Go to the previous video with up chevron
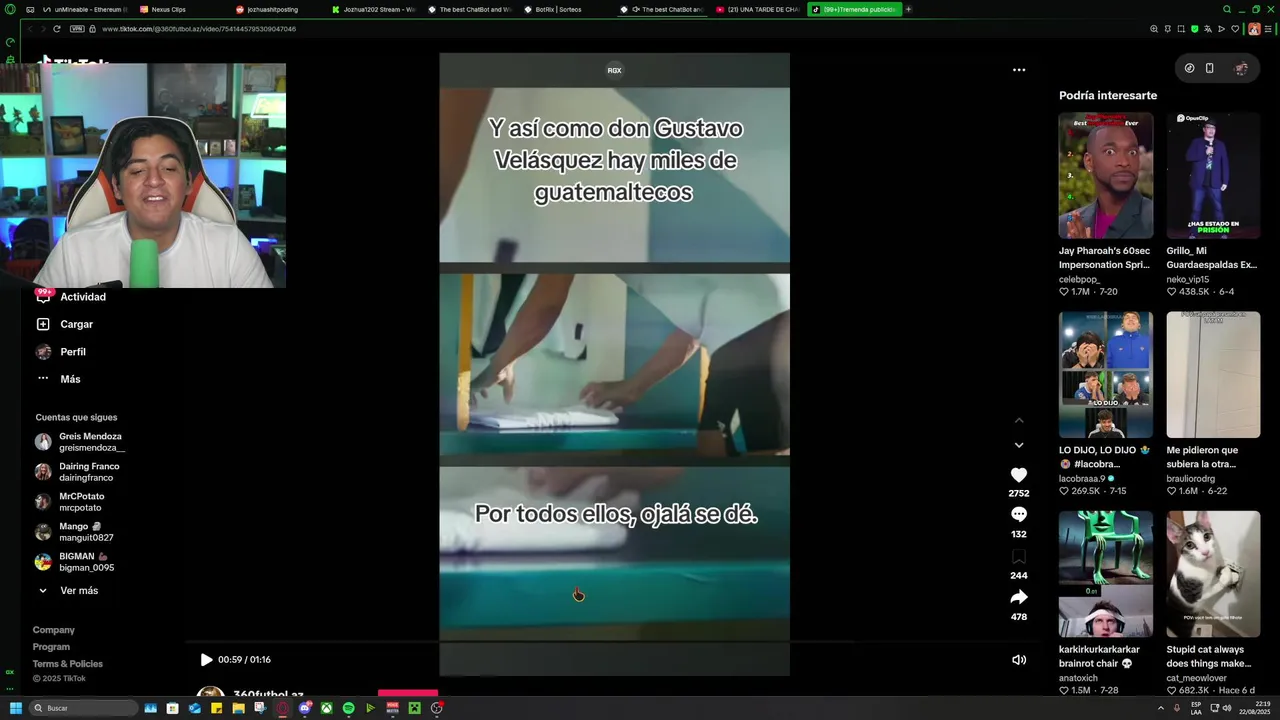 click(x=1019, y=420)
